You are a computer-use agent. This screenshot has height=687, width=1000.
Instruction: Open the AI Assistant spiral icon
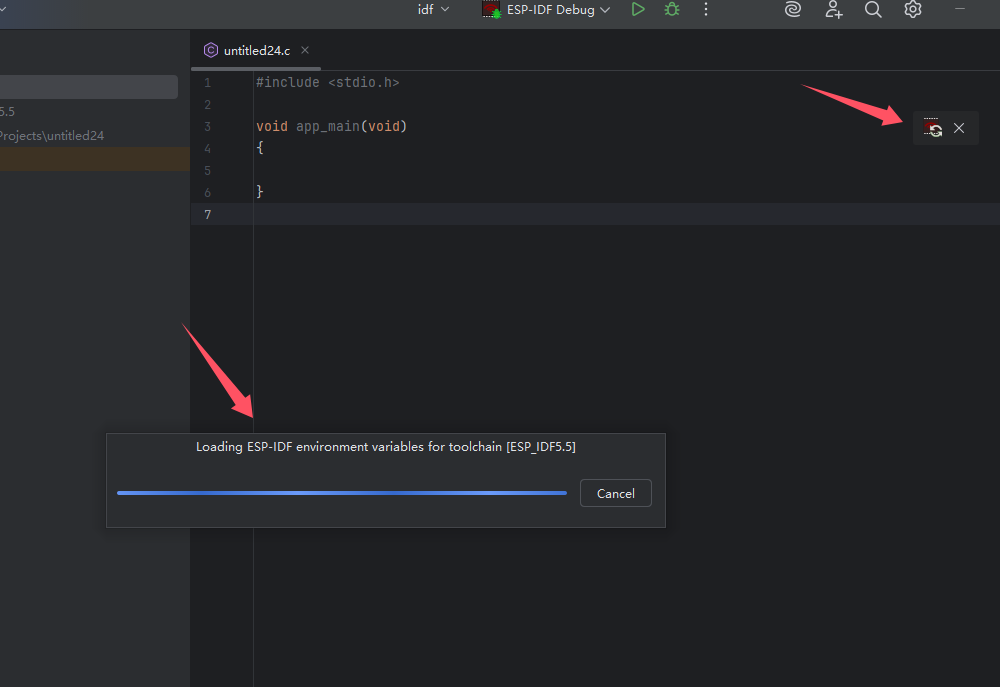pos(793,10)
